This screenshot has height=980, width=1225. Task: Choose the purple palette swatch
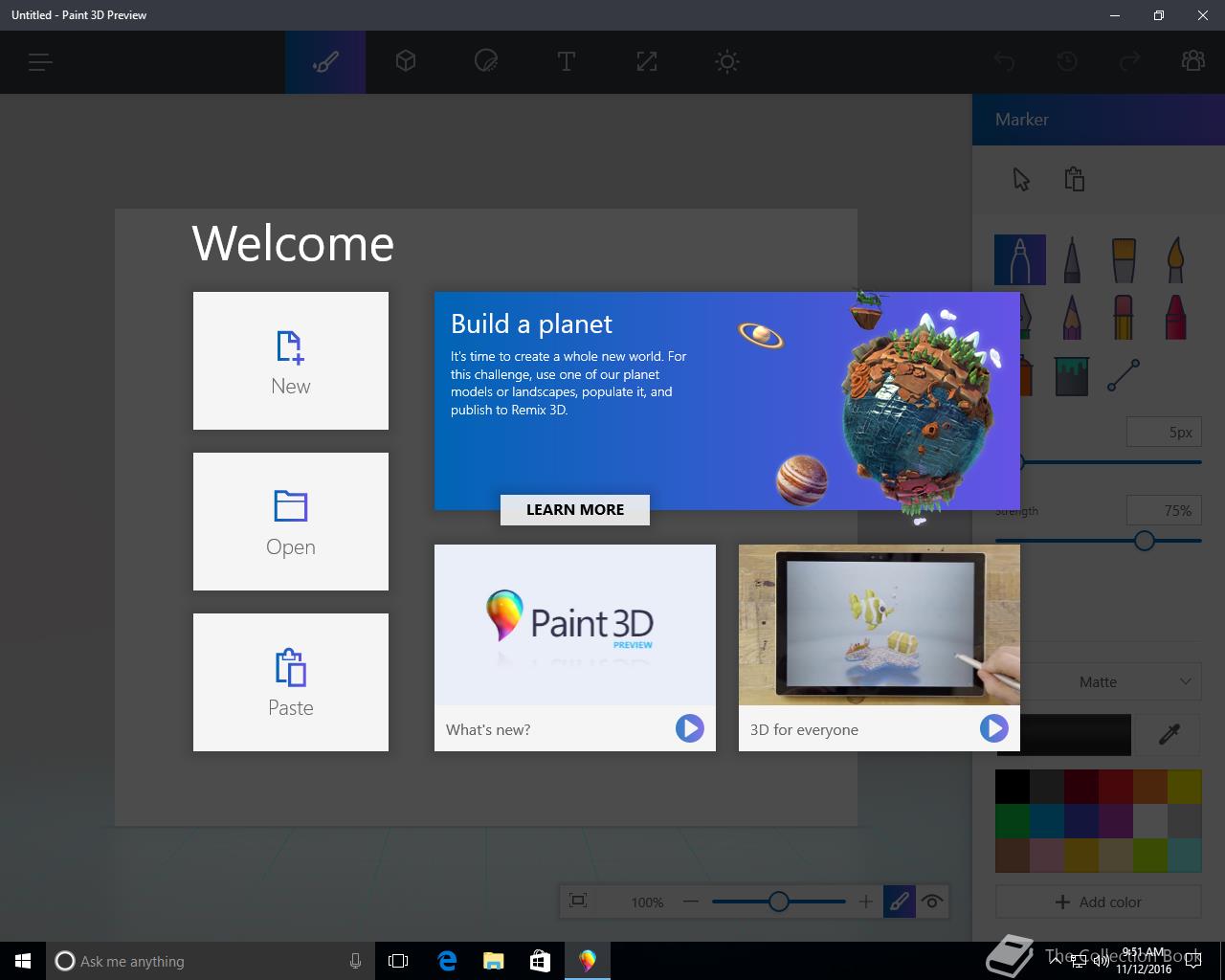(x=1116, y=821)
